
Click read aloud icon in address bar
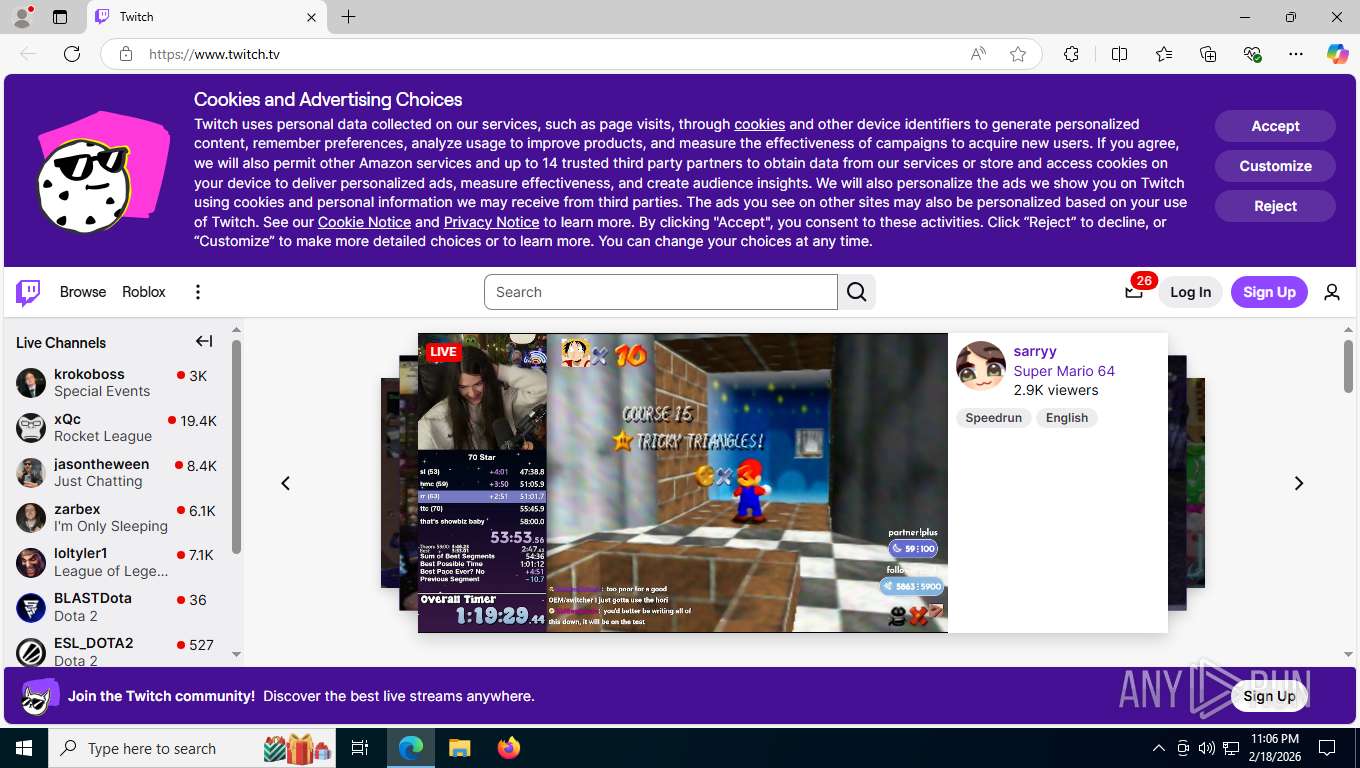(978, 54)
